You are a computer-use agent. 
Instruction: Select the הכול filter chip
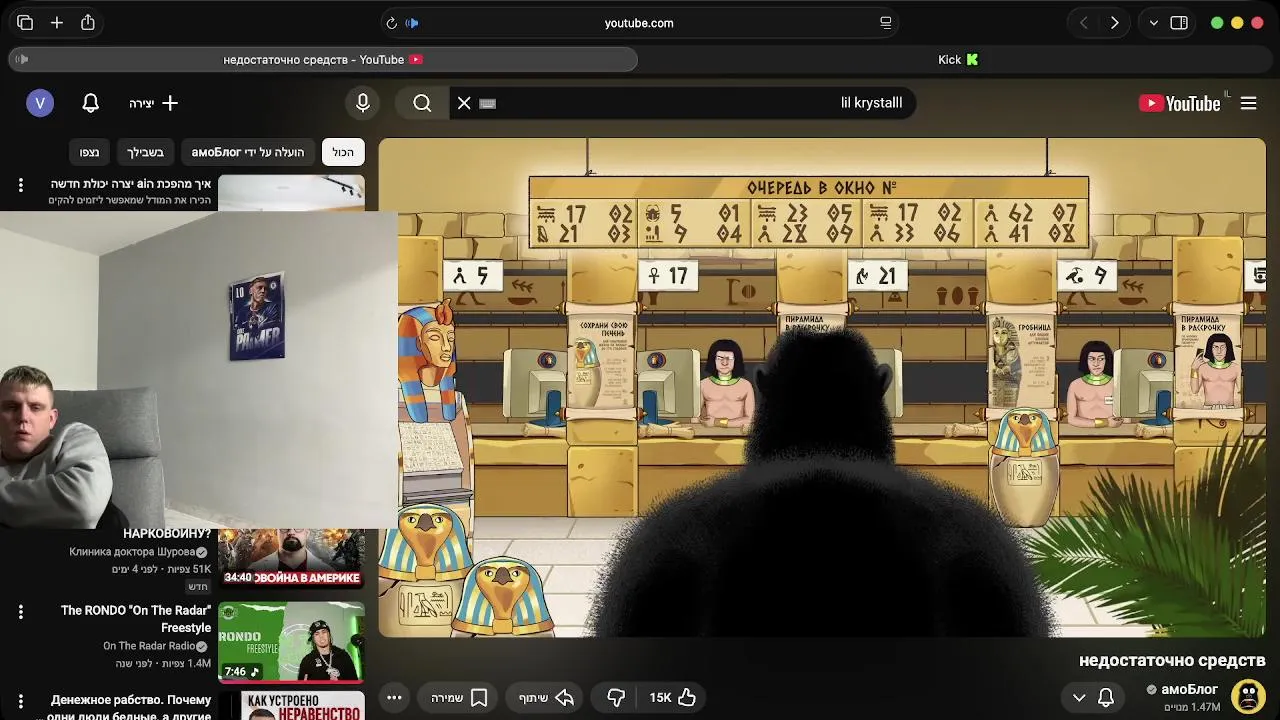point(343,152)
